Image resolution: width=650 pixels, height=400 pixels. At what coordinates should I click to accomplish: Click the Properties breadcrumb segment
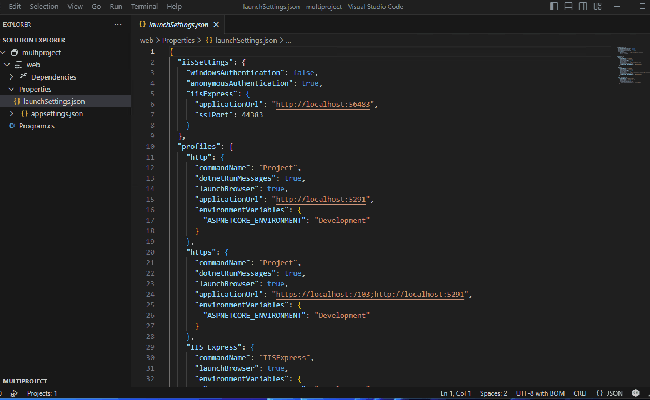pos(179,40)
